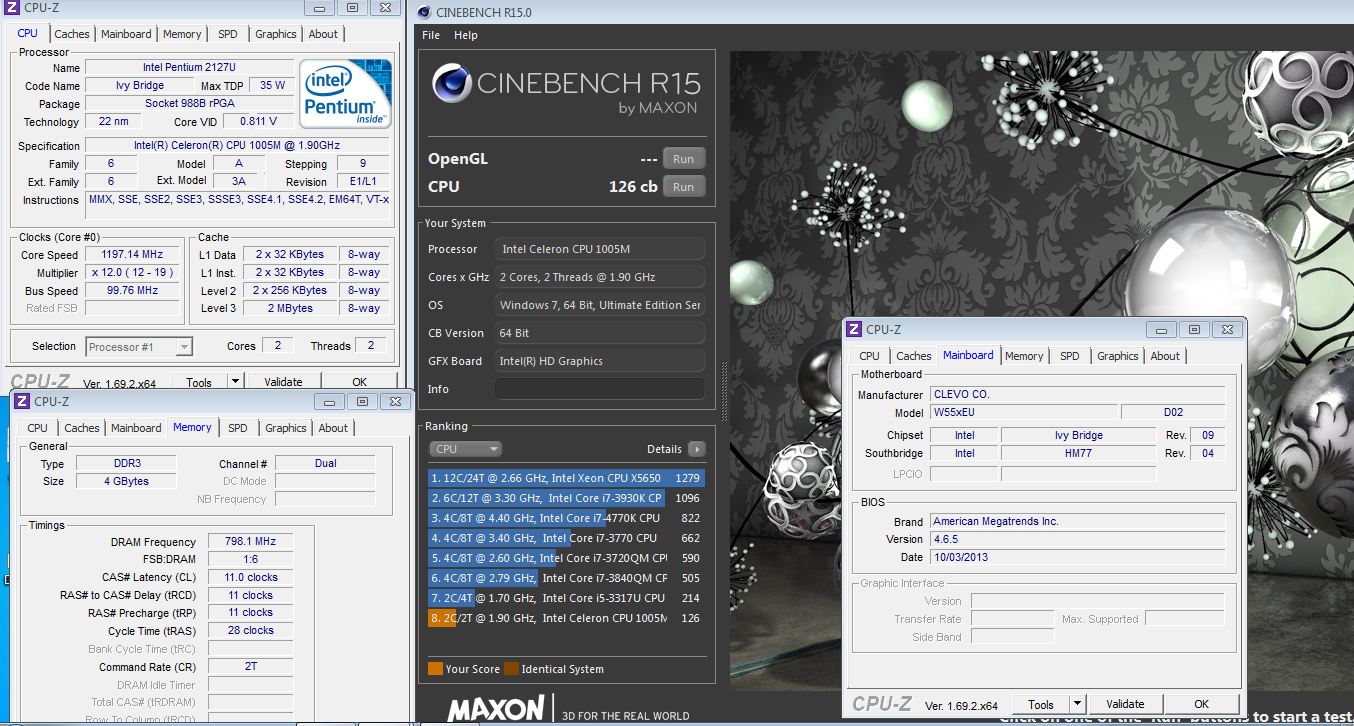Switch to Mainboard tab in top CPU-Z window

point(126,34)
